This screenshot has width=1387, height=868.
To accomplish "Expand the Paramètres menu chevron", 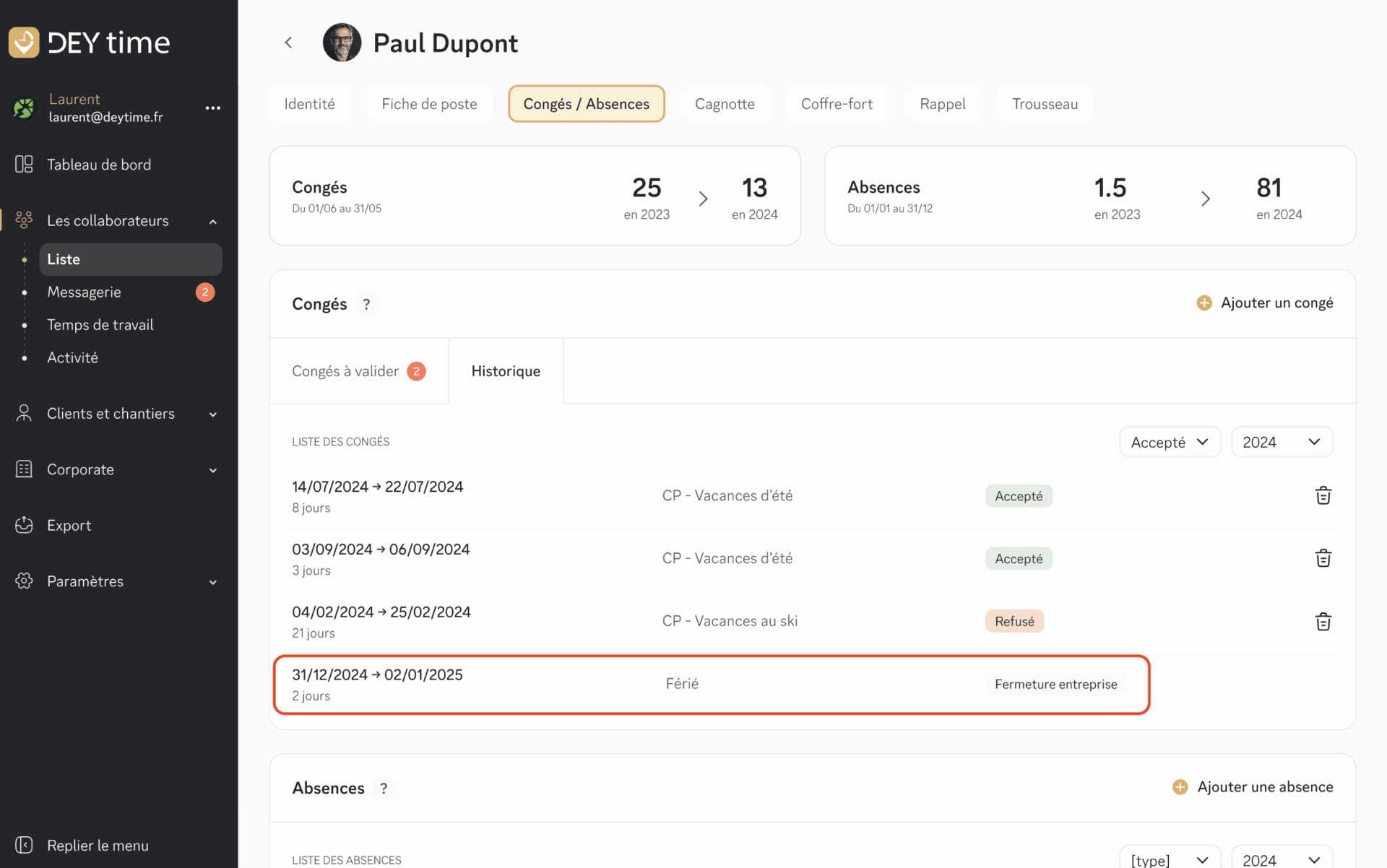I will [x=213, y=583].
